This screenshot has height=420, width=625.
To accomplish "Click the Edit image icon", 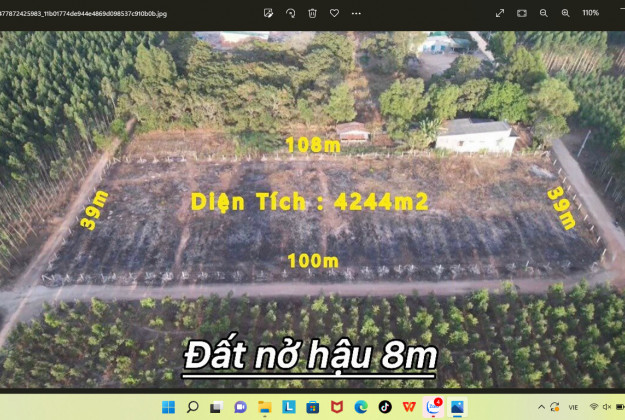I will point(268,13).
